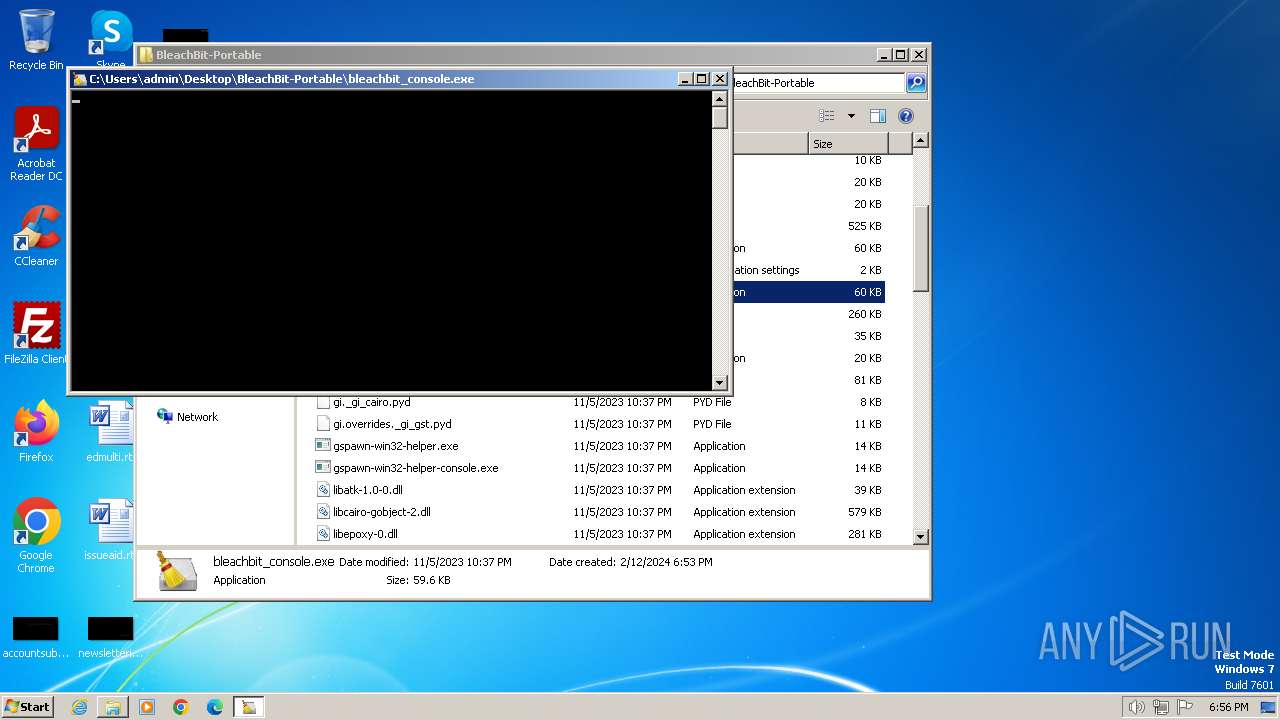Toggle the preview pane button in Explorer
Image resolution: width=1280 pixels, height=720 pixels.
[877, 116]
